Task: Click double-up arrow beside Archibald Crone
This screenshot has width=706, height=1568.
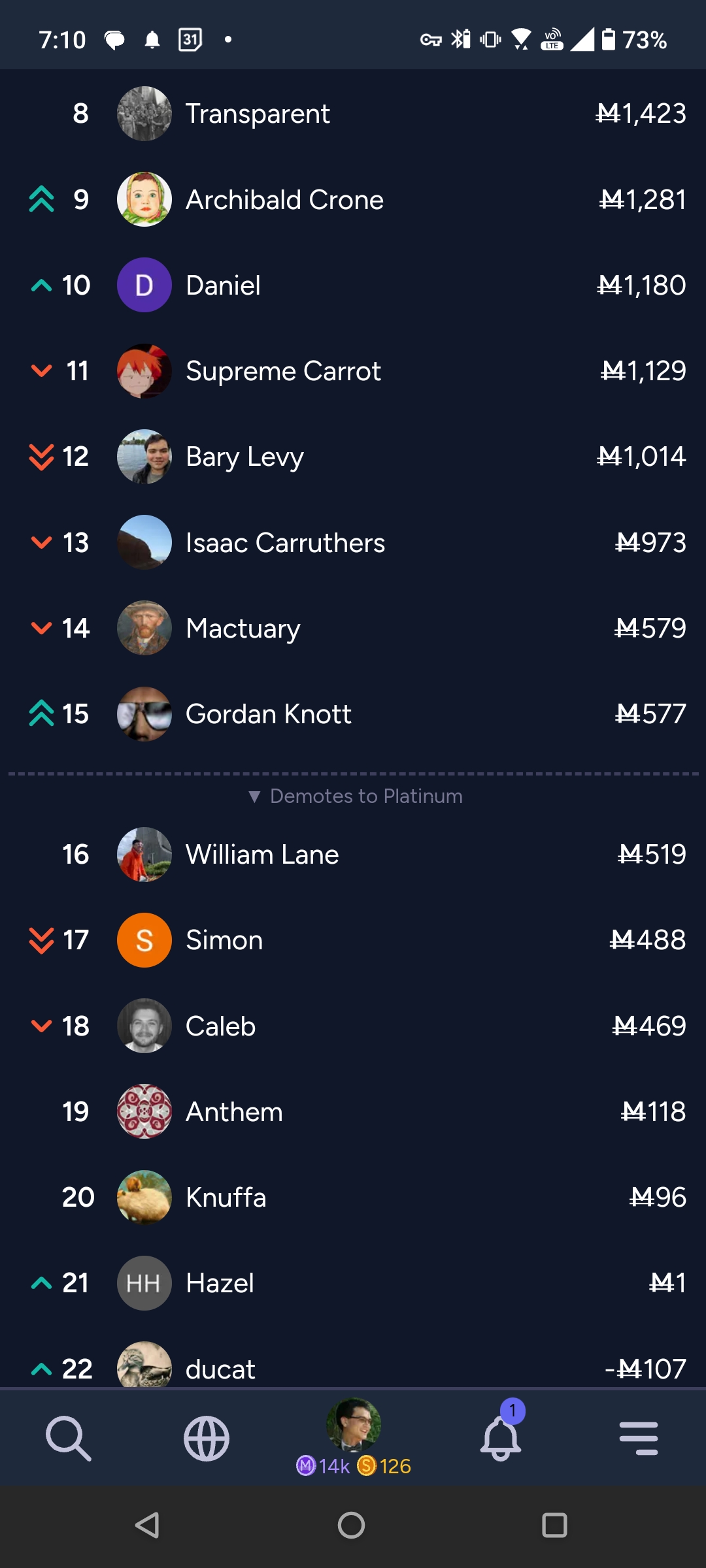Action: point(41,199)
